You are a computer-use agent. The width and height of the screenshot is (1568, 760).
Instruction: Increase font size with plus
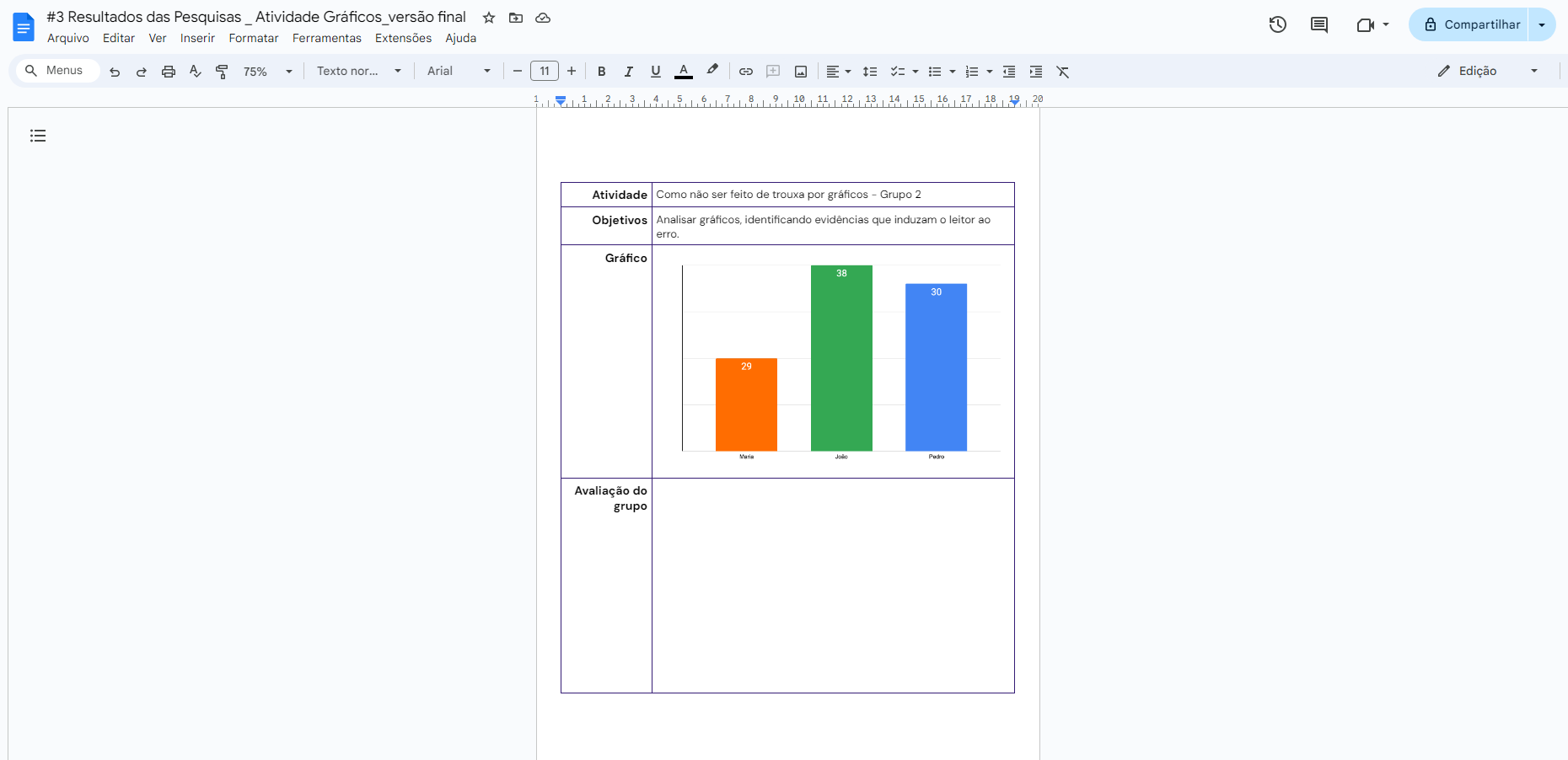572,72
